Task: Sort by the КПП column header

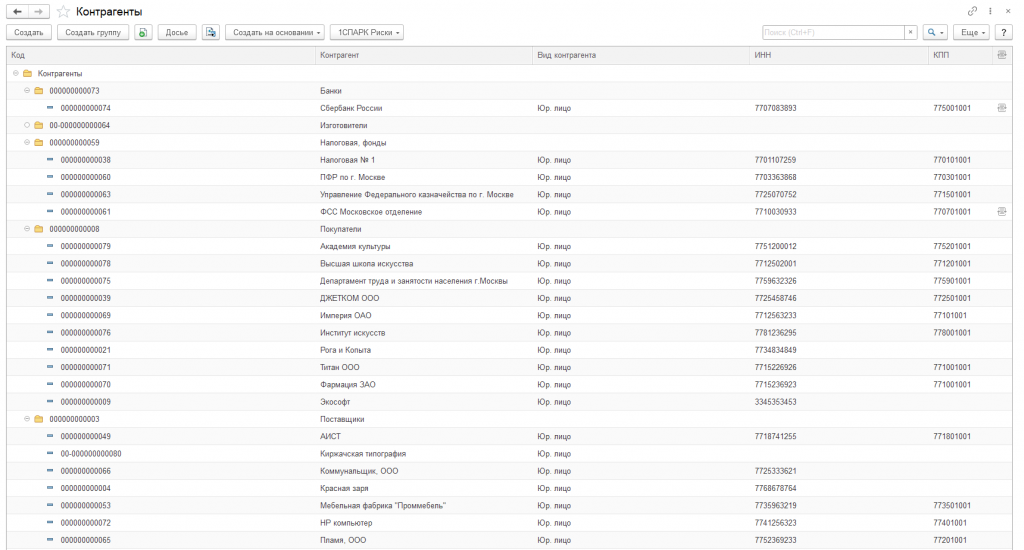Action: pyautogui.click(x=961, y=56)
